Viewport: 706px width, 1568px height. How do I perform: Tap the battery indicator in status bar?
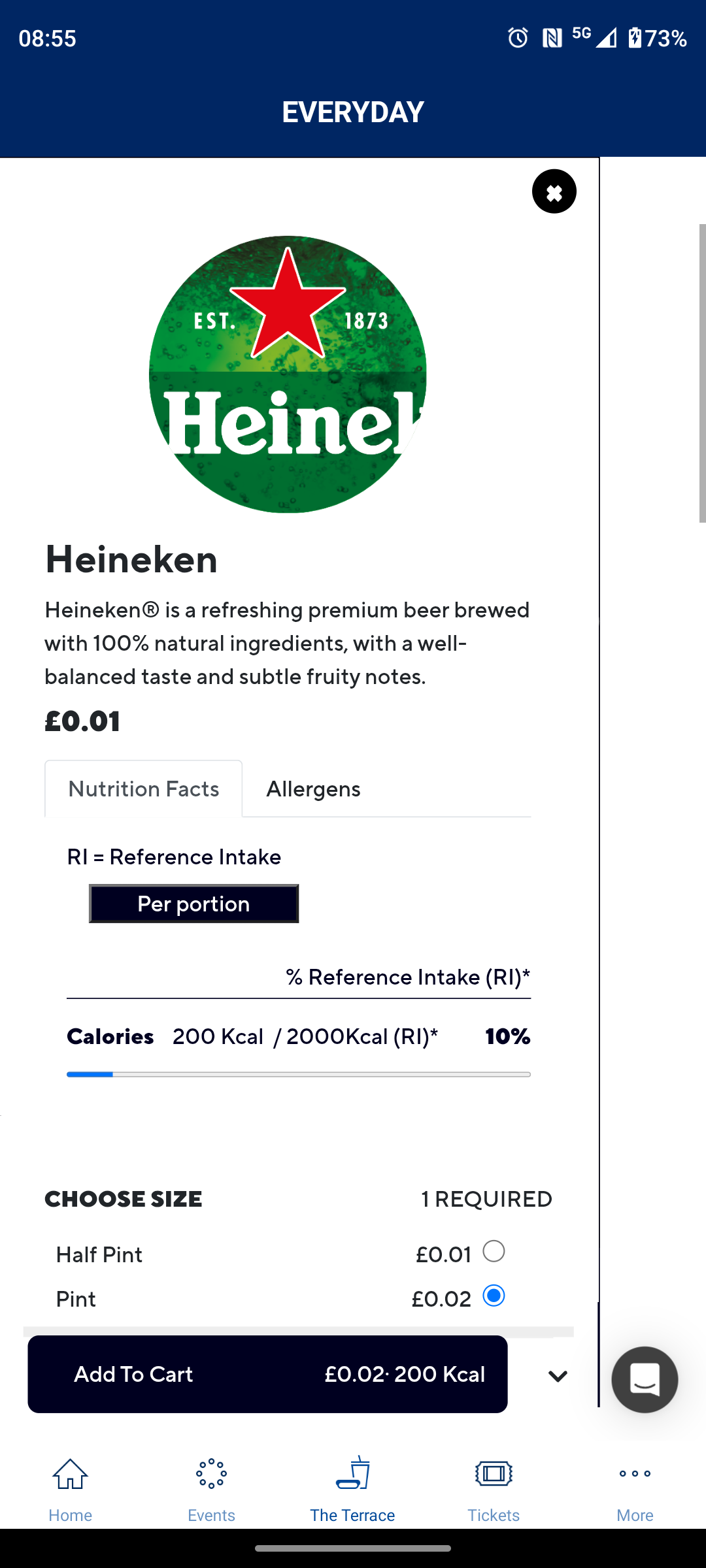pos(635,38)
